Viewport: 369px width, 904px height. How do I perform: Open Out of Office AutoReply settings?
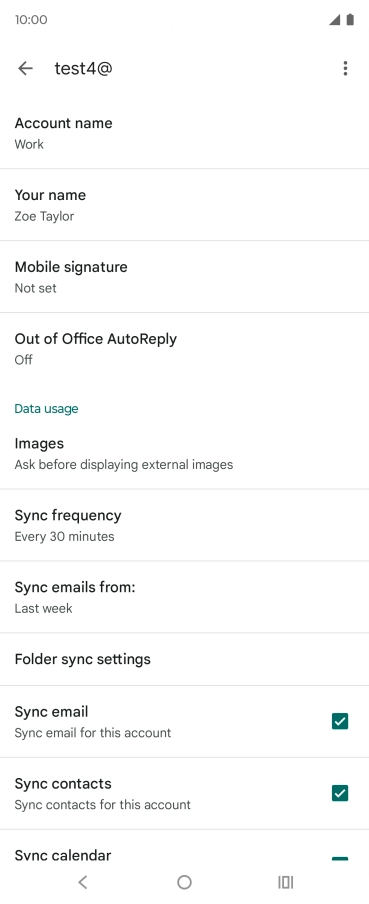[184, 348]
